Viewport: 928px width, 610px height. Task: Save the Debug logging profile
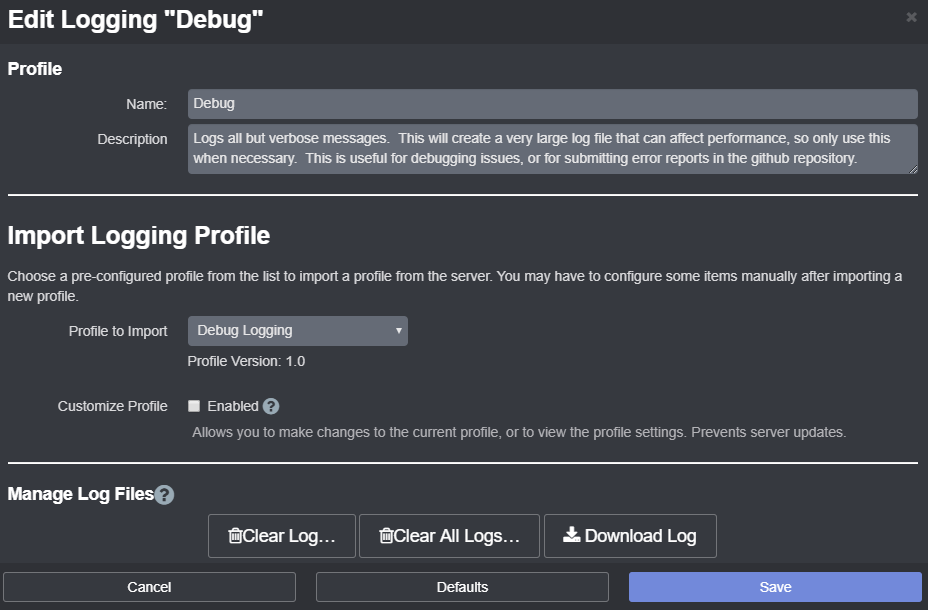774,587
